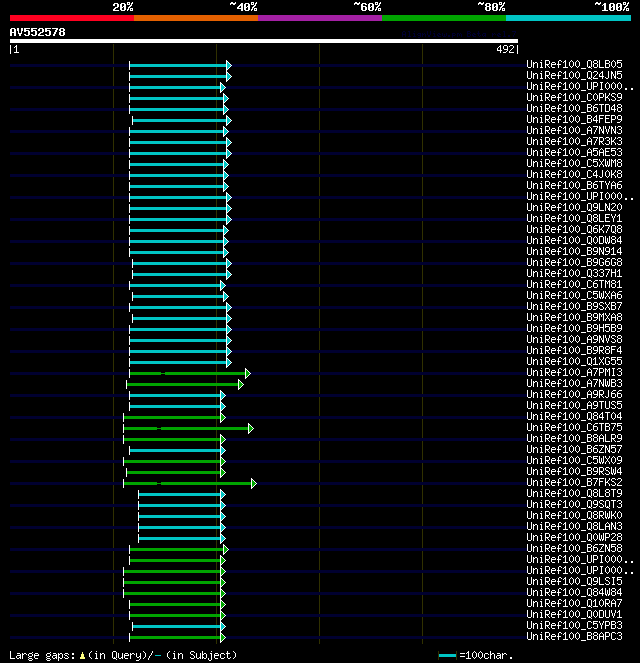Open hit UniRef100_Q24JN5
Image resolution: width=640 pixels, height=663 pixels.
point(574,75)
